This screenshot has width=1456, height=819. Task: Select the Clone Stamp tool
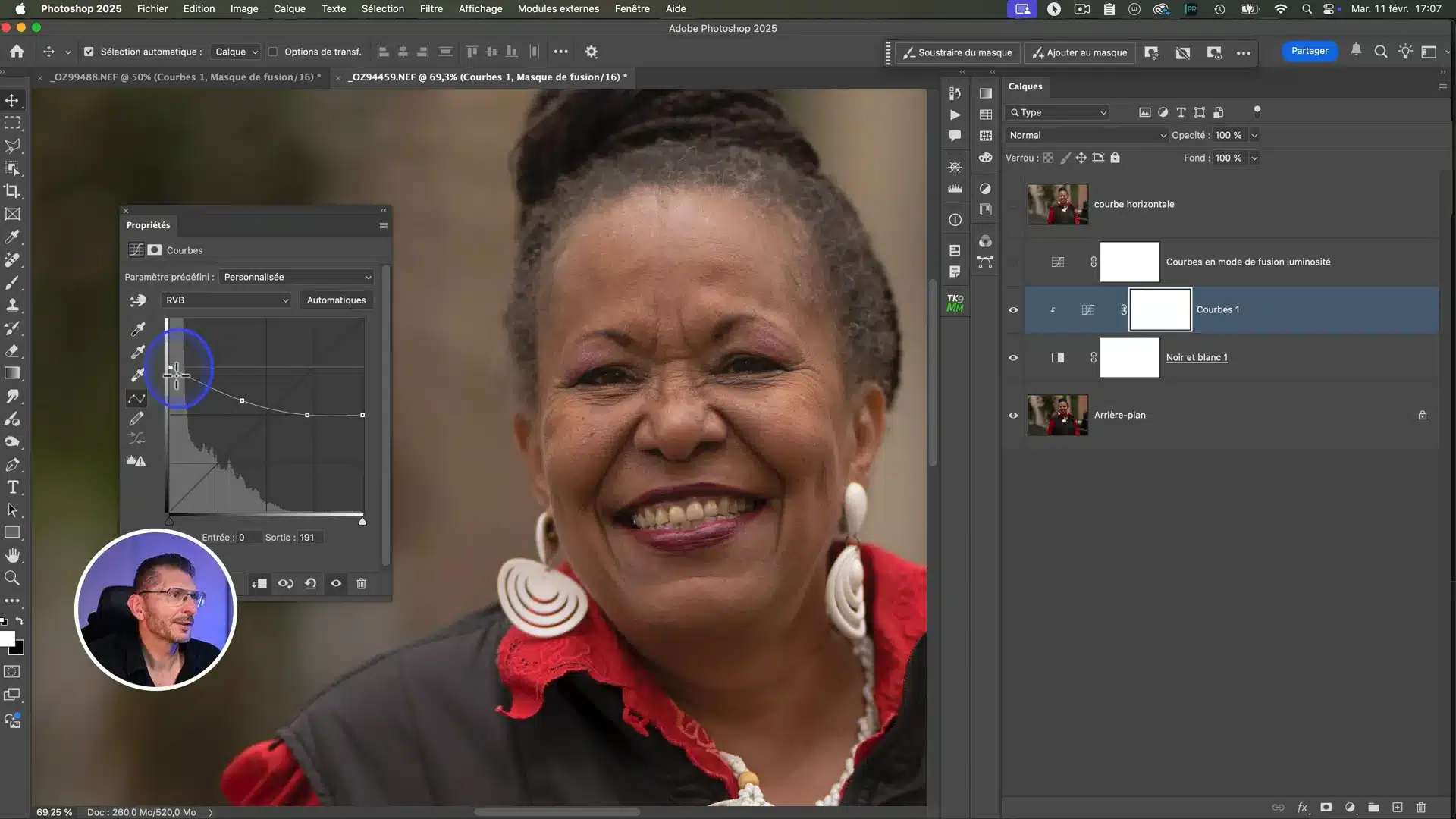click(12, 305)
